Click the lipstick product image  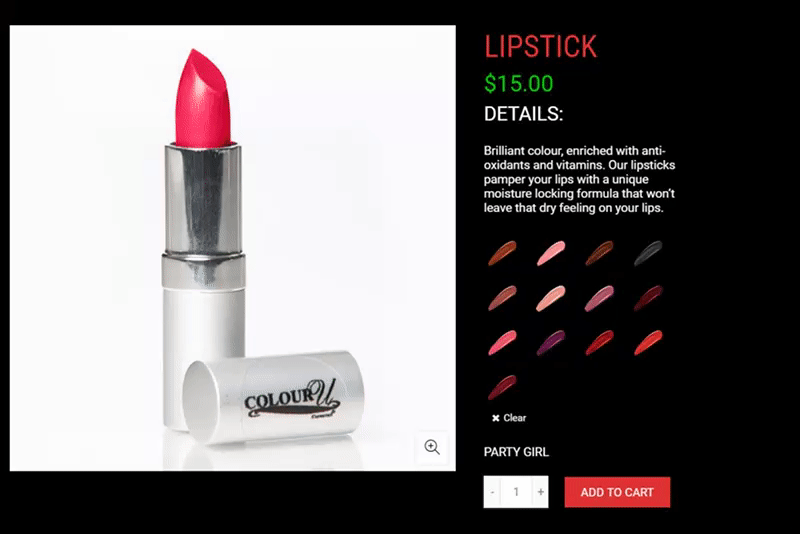pyautogui.click(x=233, y=248)
